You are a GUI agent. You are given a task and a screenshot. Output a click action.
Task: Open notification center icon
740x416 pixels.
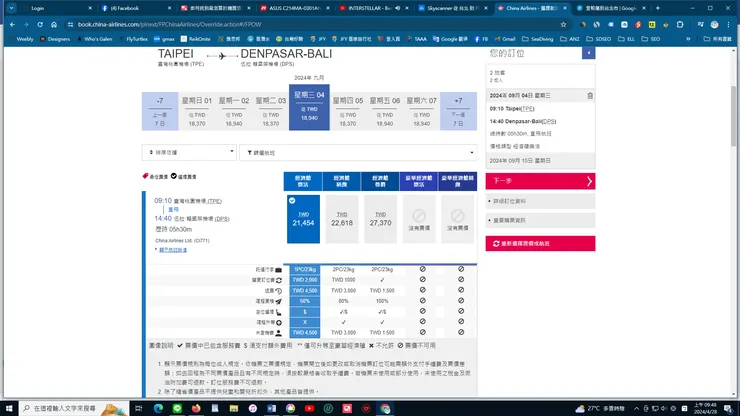[x=728, y=408]
